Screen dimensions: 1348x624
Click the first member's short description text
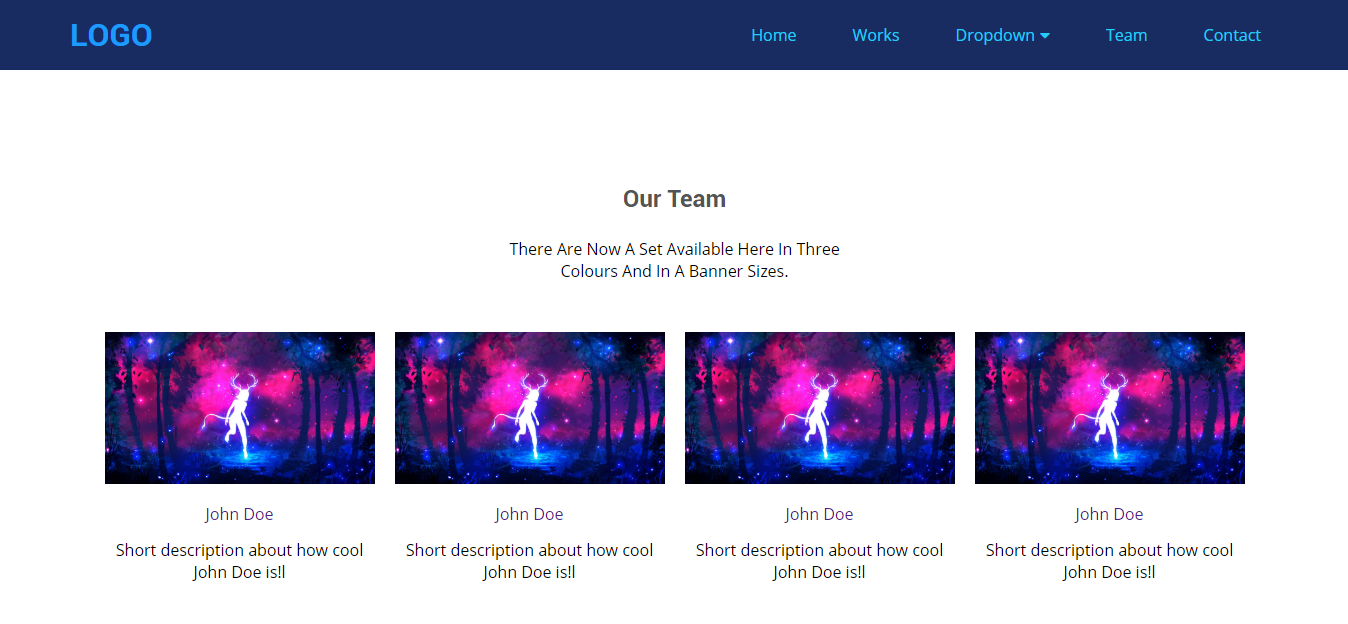point(239,560)
